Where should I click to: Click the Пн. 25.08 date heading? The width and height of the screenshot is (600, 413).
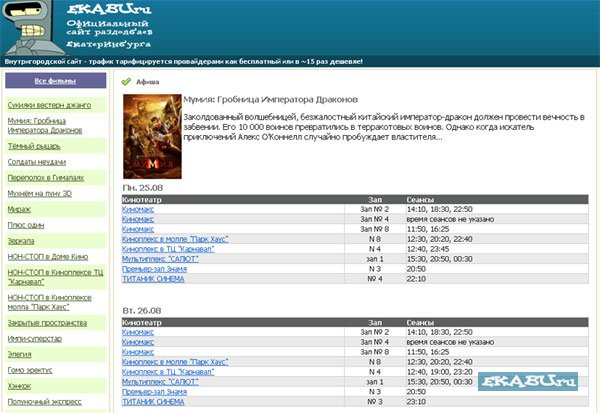click(143, 188)
